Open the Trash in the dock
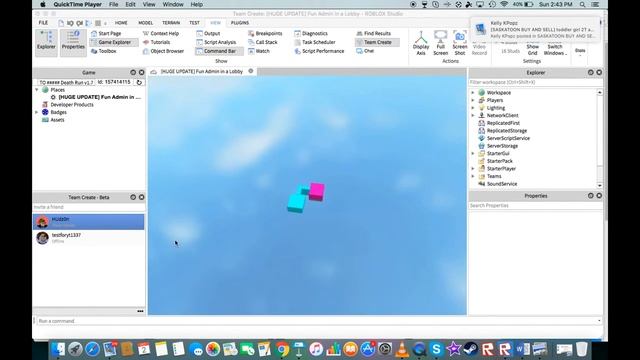Screen dimensions: 640x360 tap(581, 349)
